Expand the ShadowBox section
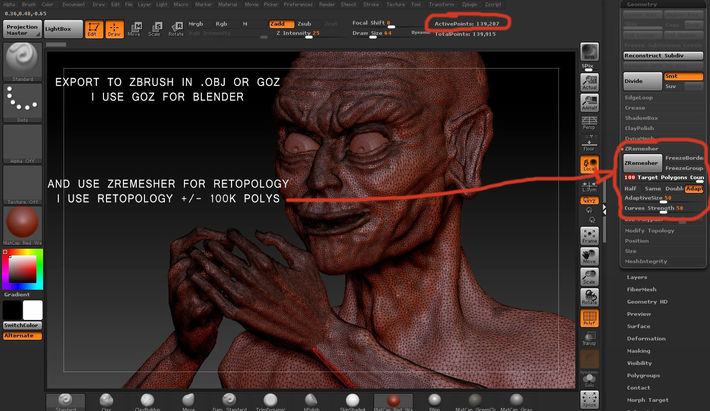 pyautogui.click(x=642, y=117)
